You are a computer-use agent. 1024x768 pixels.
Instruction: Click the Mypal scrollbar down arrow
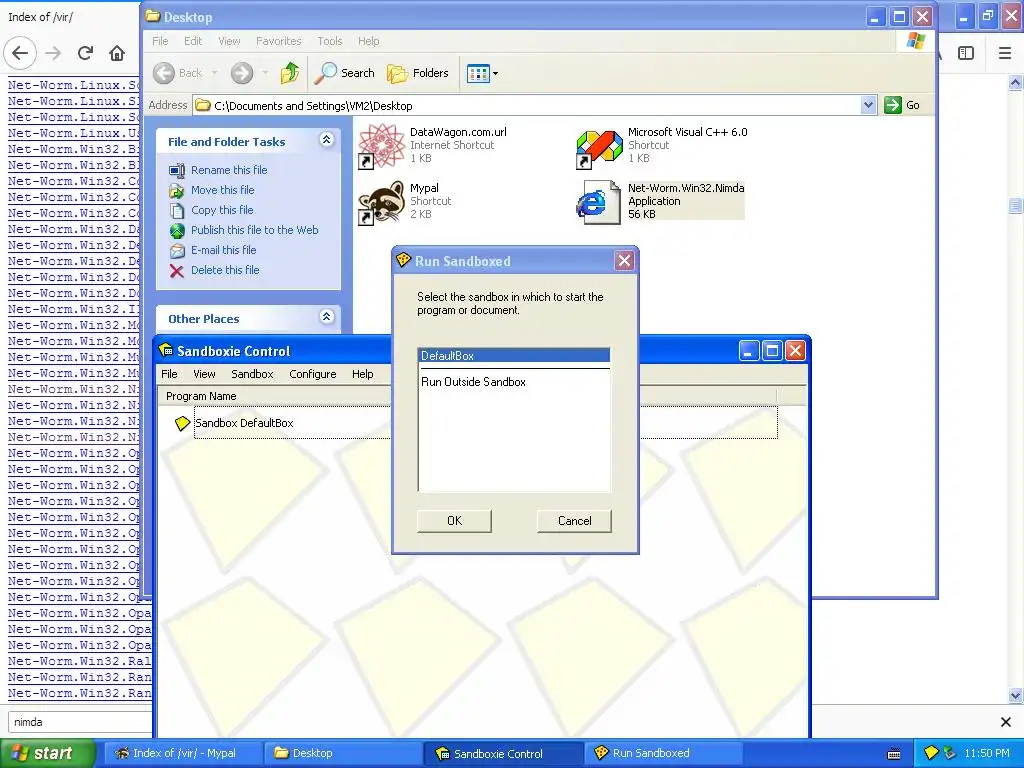pos(1016,696)
